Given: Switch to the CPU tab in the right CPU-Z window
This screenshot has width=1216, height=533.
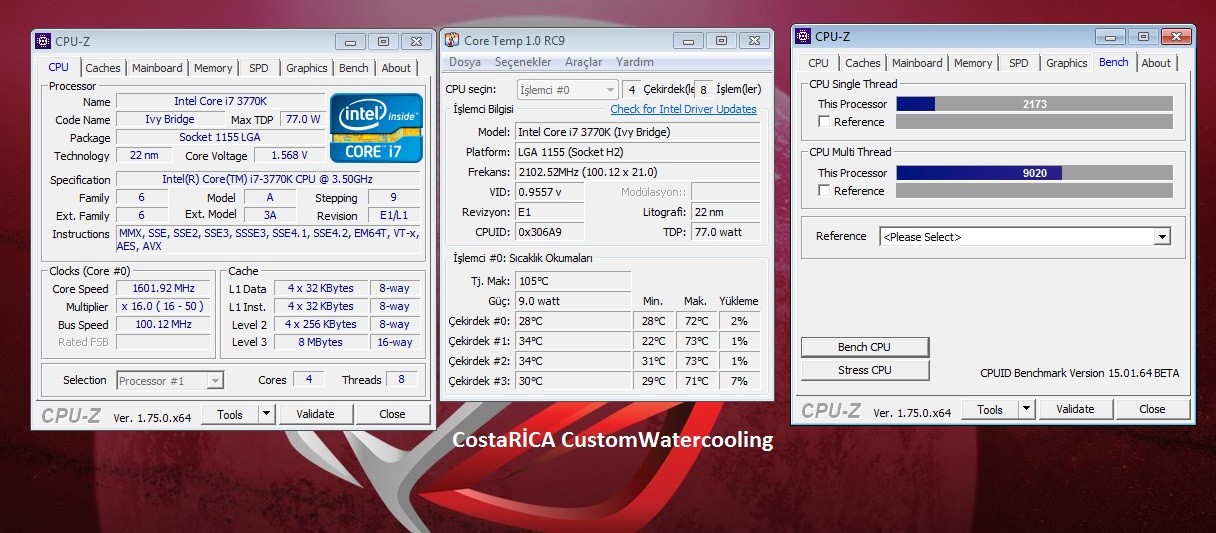Looking at the screenshot, I should (819, 63).
